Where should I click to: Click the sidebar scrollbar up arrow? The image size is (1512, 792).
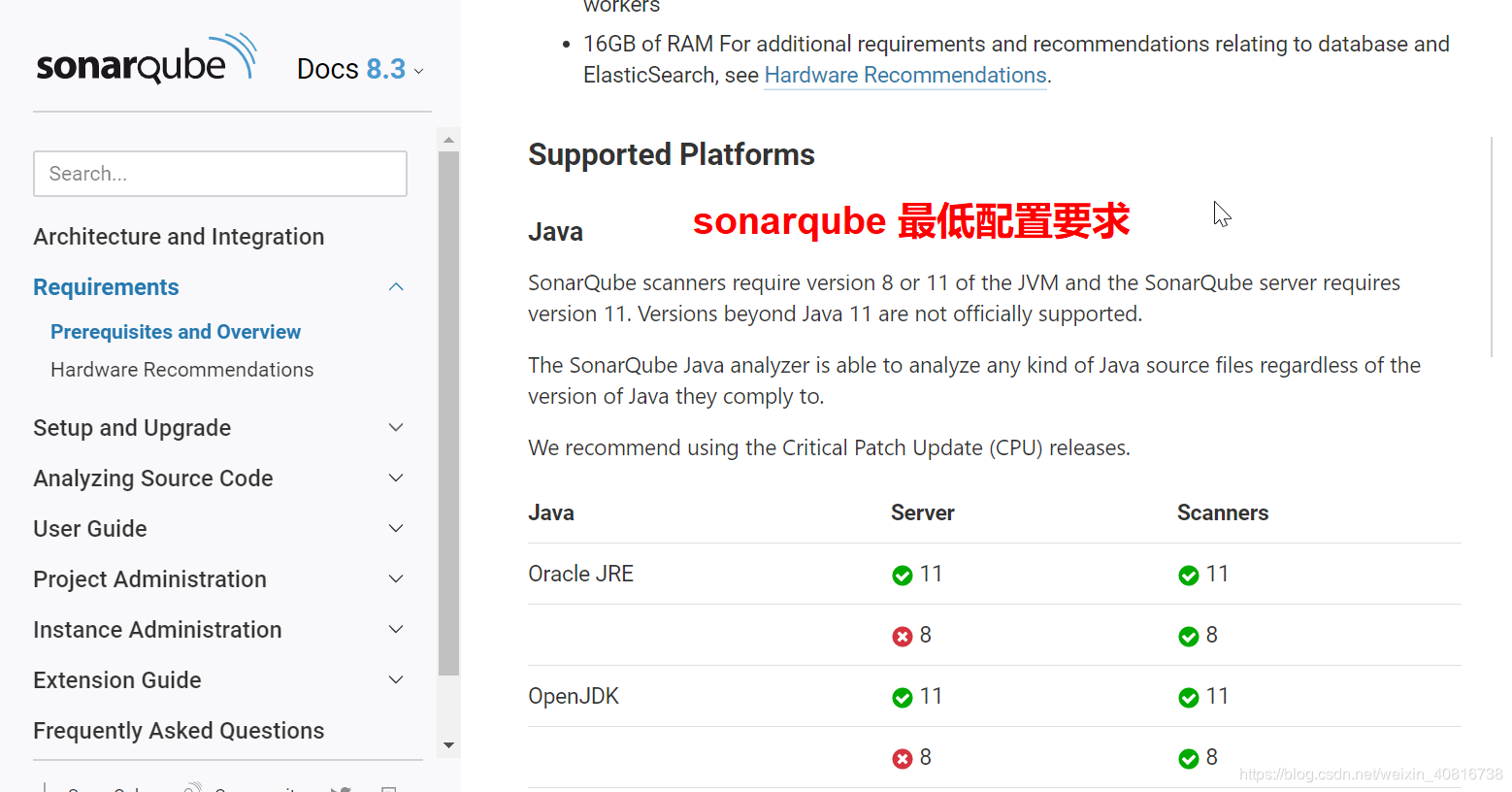coord(448,140)
